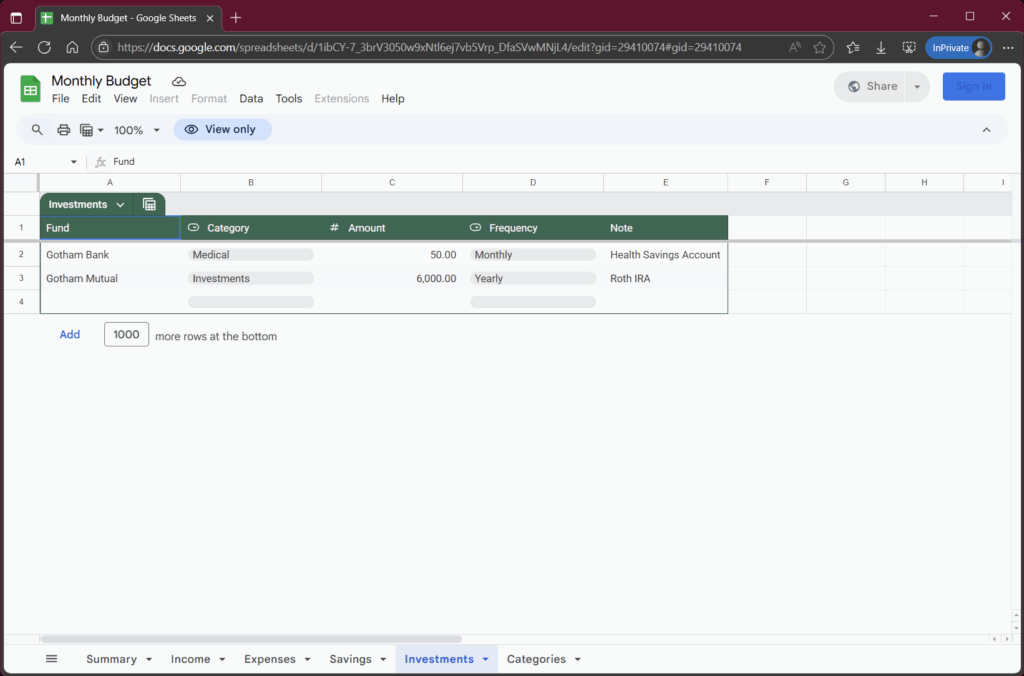Add this page to favorites star
Viewport: 1024px width, 676px height.
click(x=820, y=48)
